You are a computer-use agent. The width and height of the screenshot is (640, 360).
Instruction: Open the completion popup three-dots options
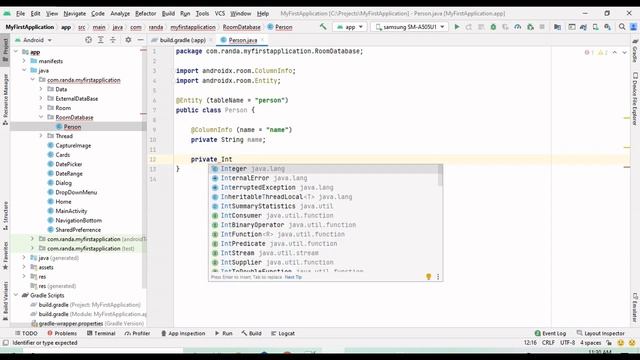tap(438, 277)
